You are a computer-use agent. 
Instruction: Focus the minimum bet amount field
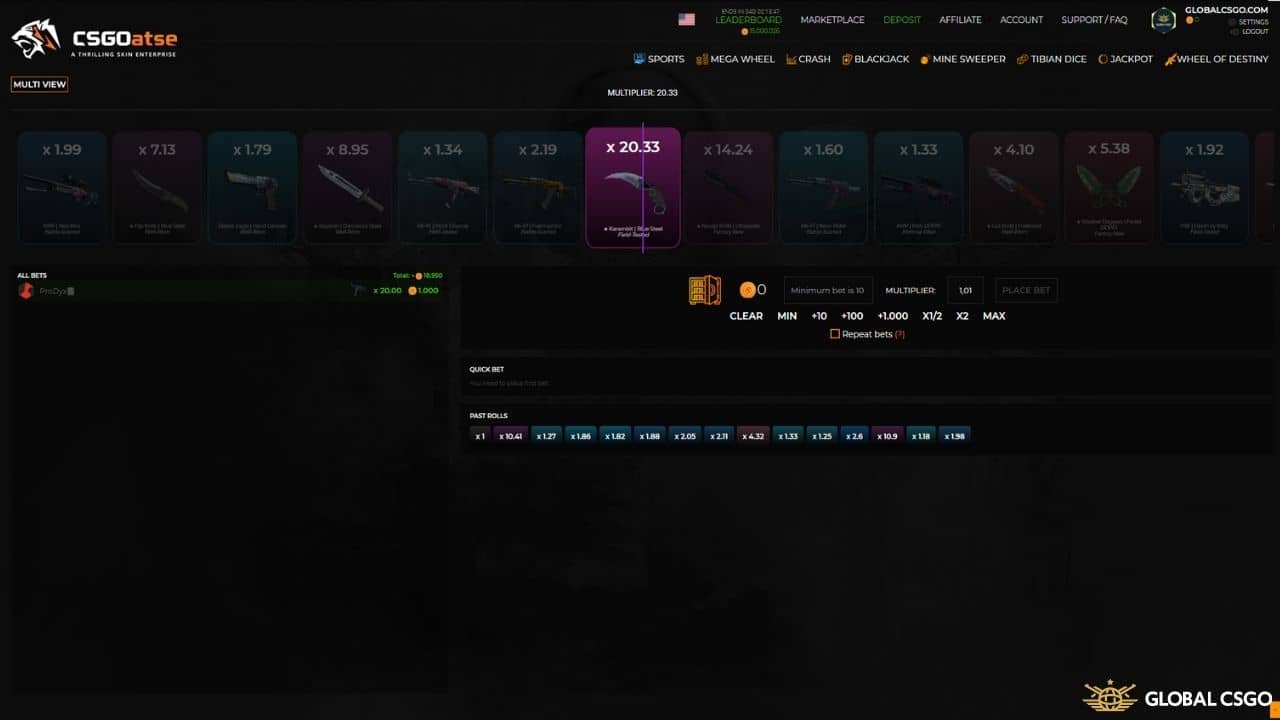pos(828,290)
